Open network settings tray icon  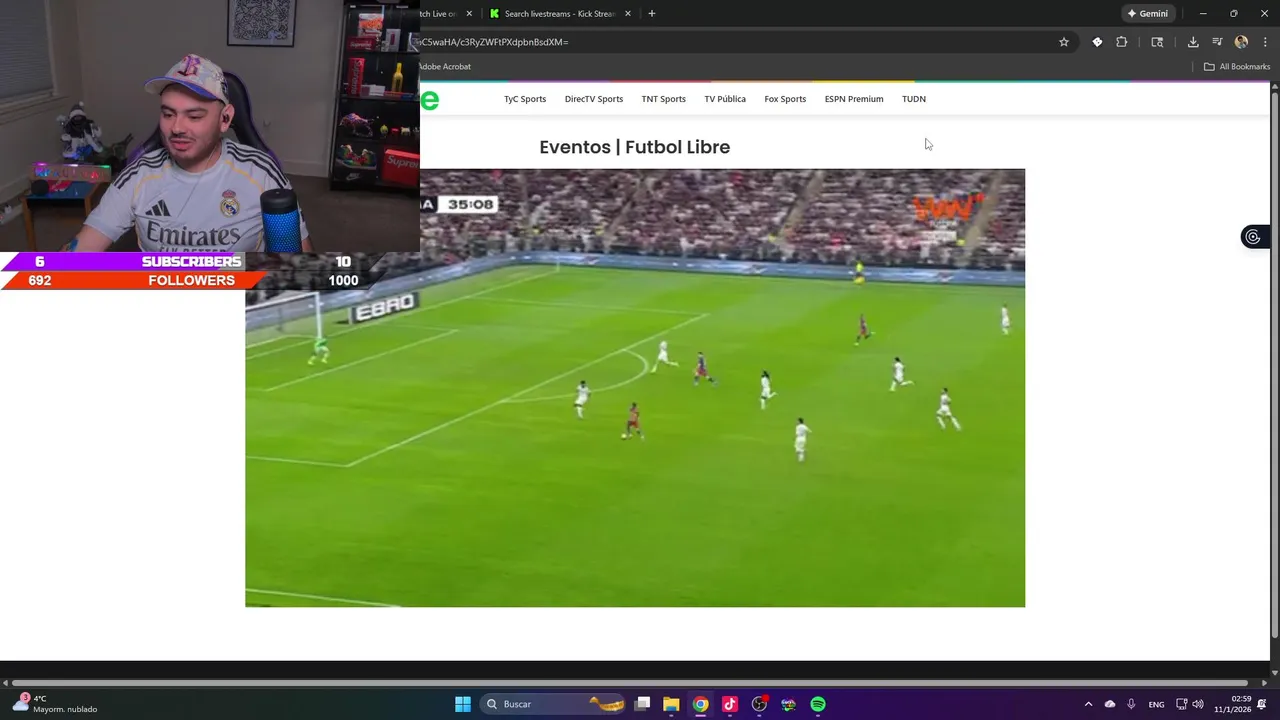pyautogui.click(x=1181, y=704)
